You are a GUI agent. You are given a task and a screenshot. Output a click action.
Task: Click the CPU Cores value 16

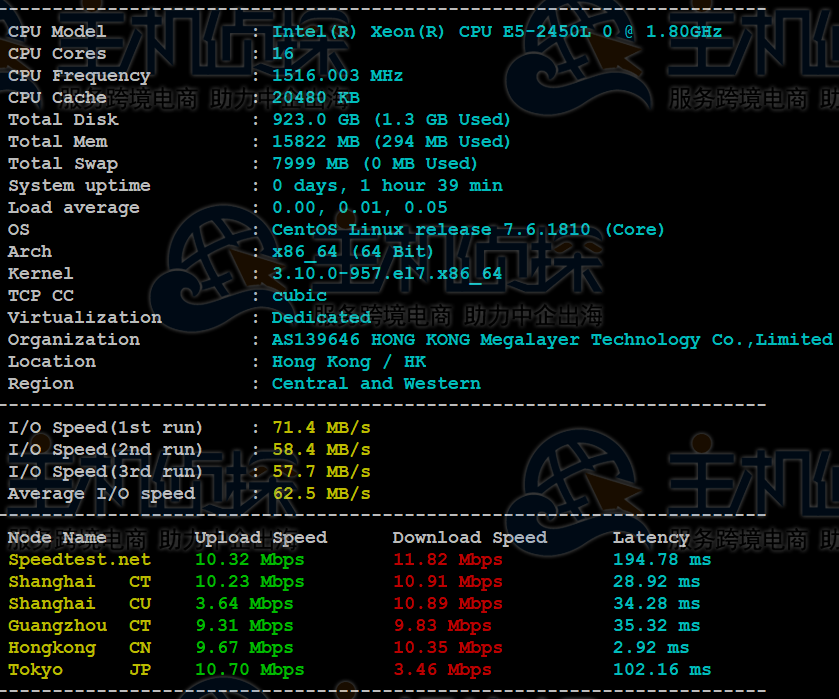283,53
